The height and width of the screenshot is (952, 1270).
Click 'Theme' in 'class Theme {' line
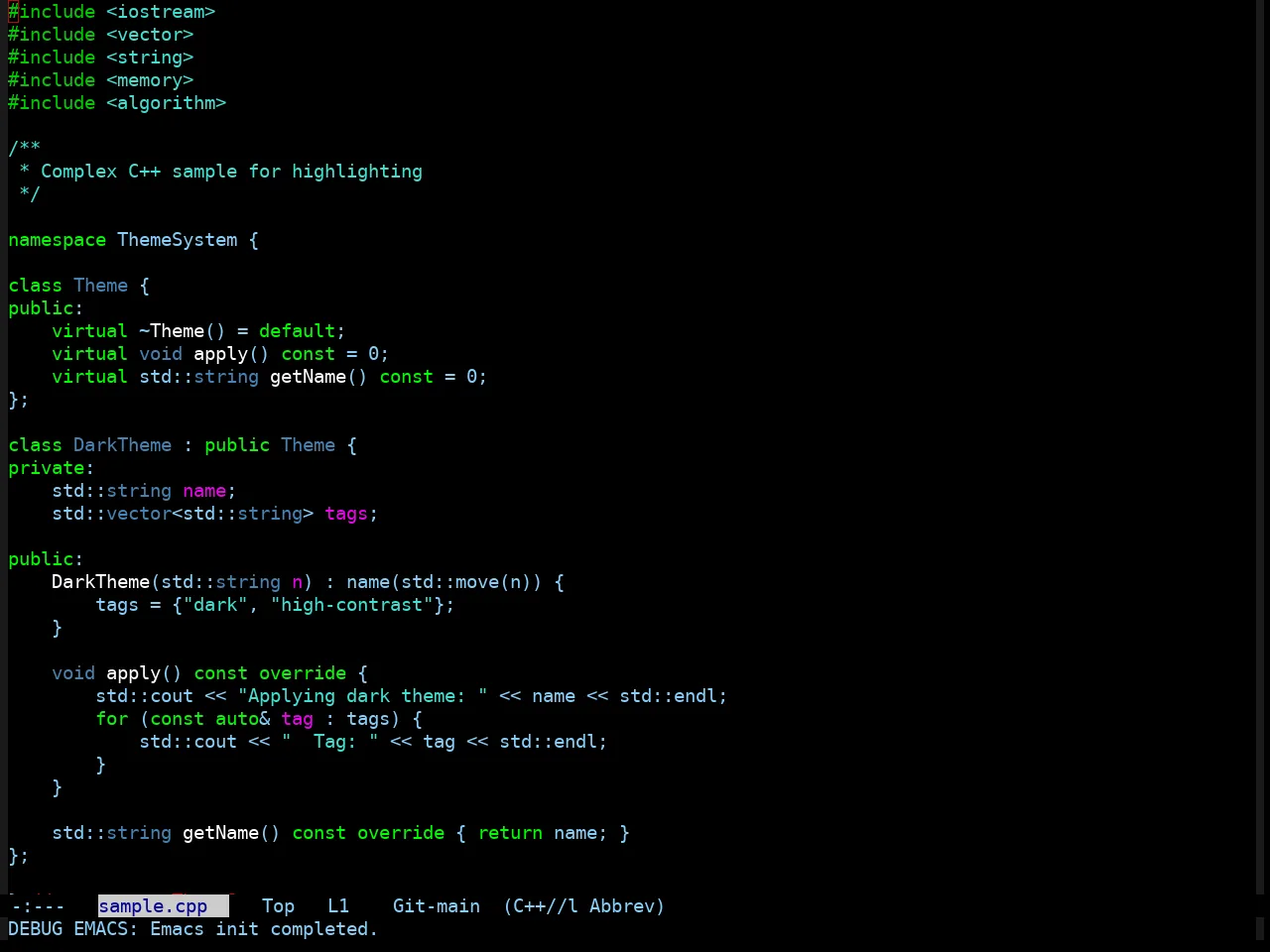tap(101, 286)
